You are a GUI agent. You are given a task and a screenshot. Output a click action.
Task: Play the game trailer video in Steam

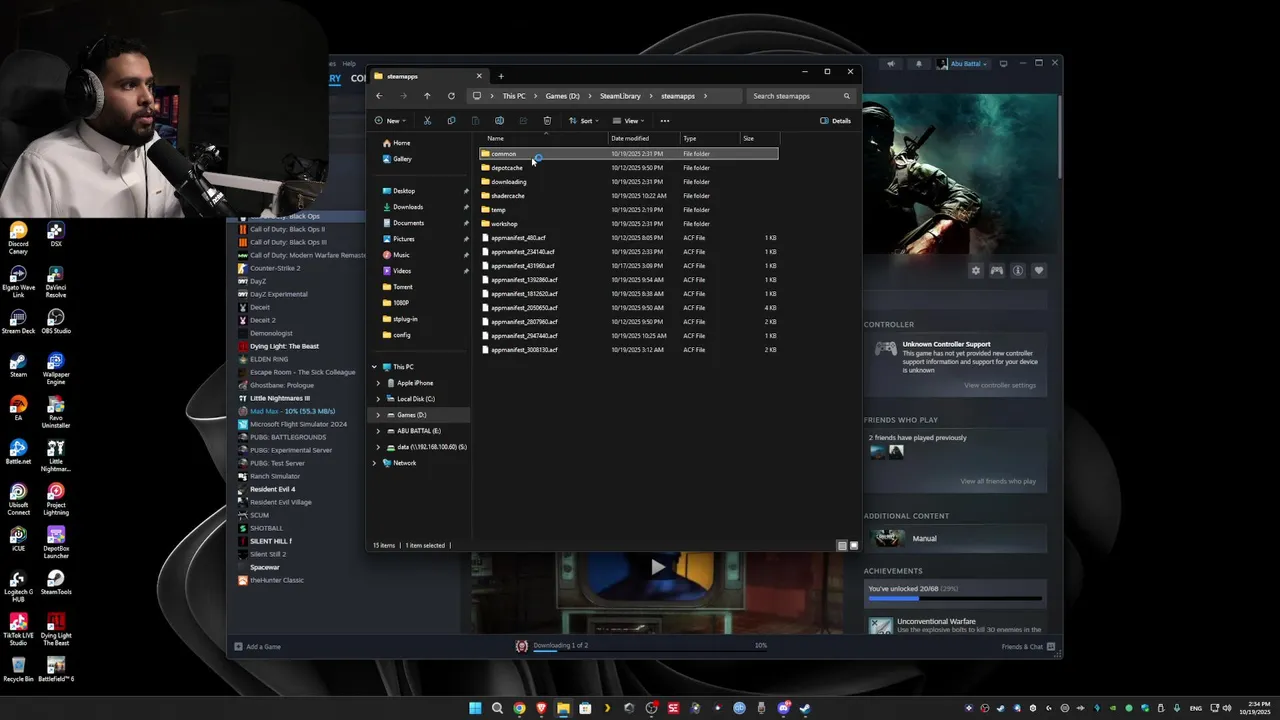[657, 567]
